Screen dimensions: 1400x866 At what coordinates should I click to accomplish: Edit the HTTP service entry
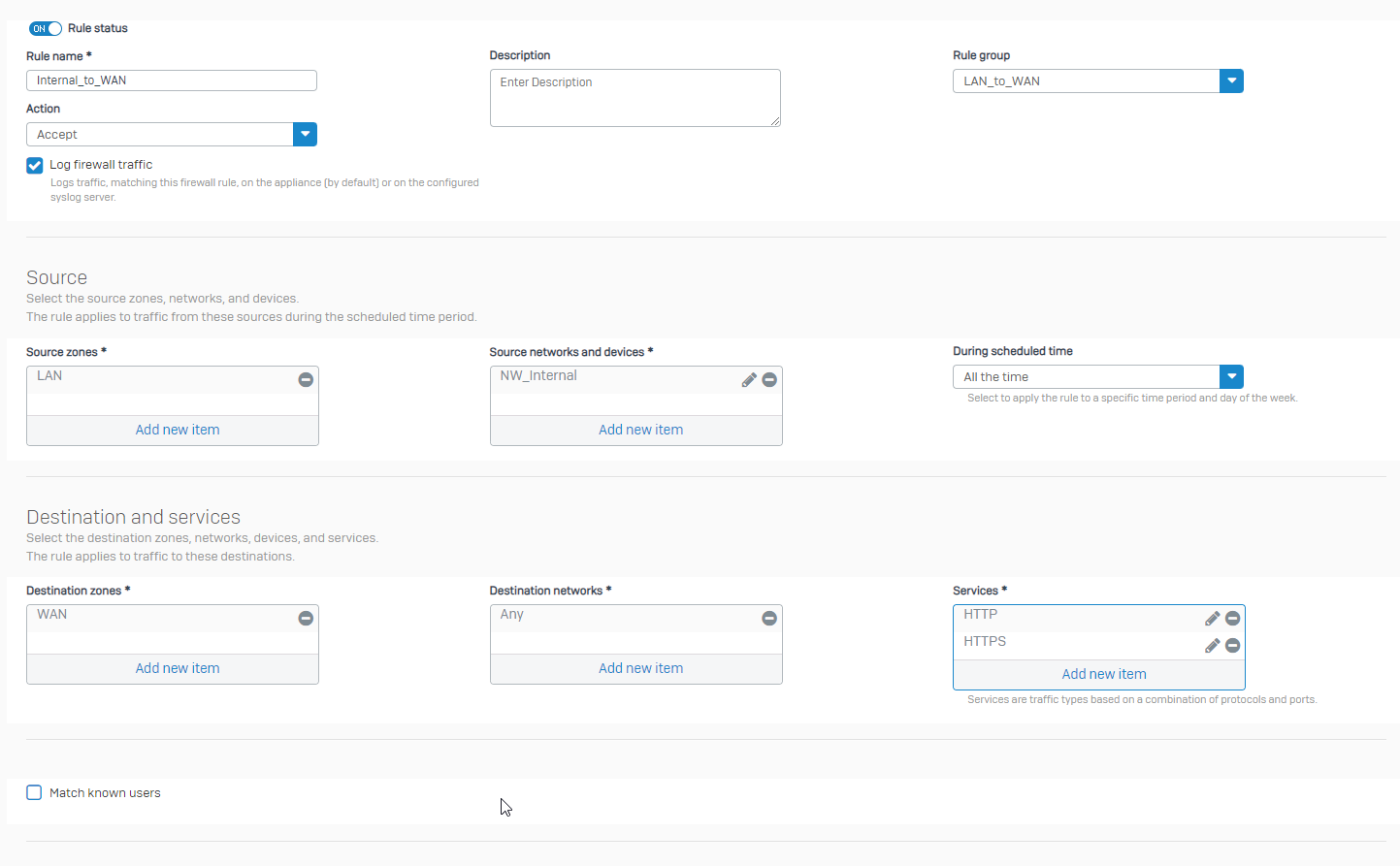1212,619
